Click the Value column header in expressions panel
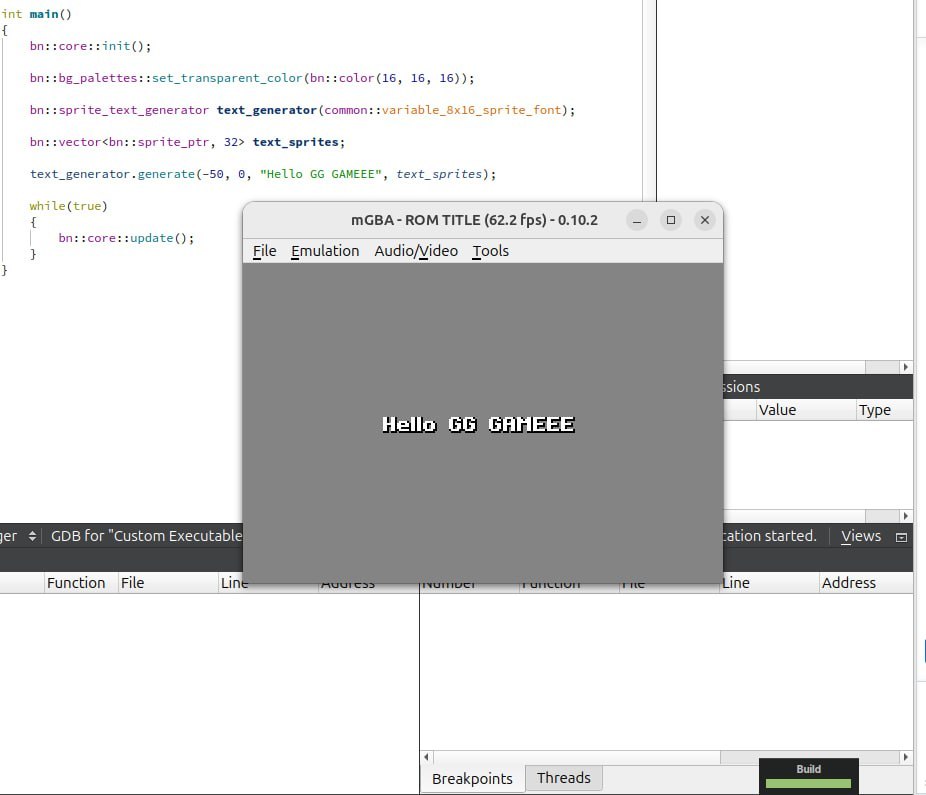The height and width of the screenshot is (795, 926). point(806,410)
